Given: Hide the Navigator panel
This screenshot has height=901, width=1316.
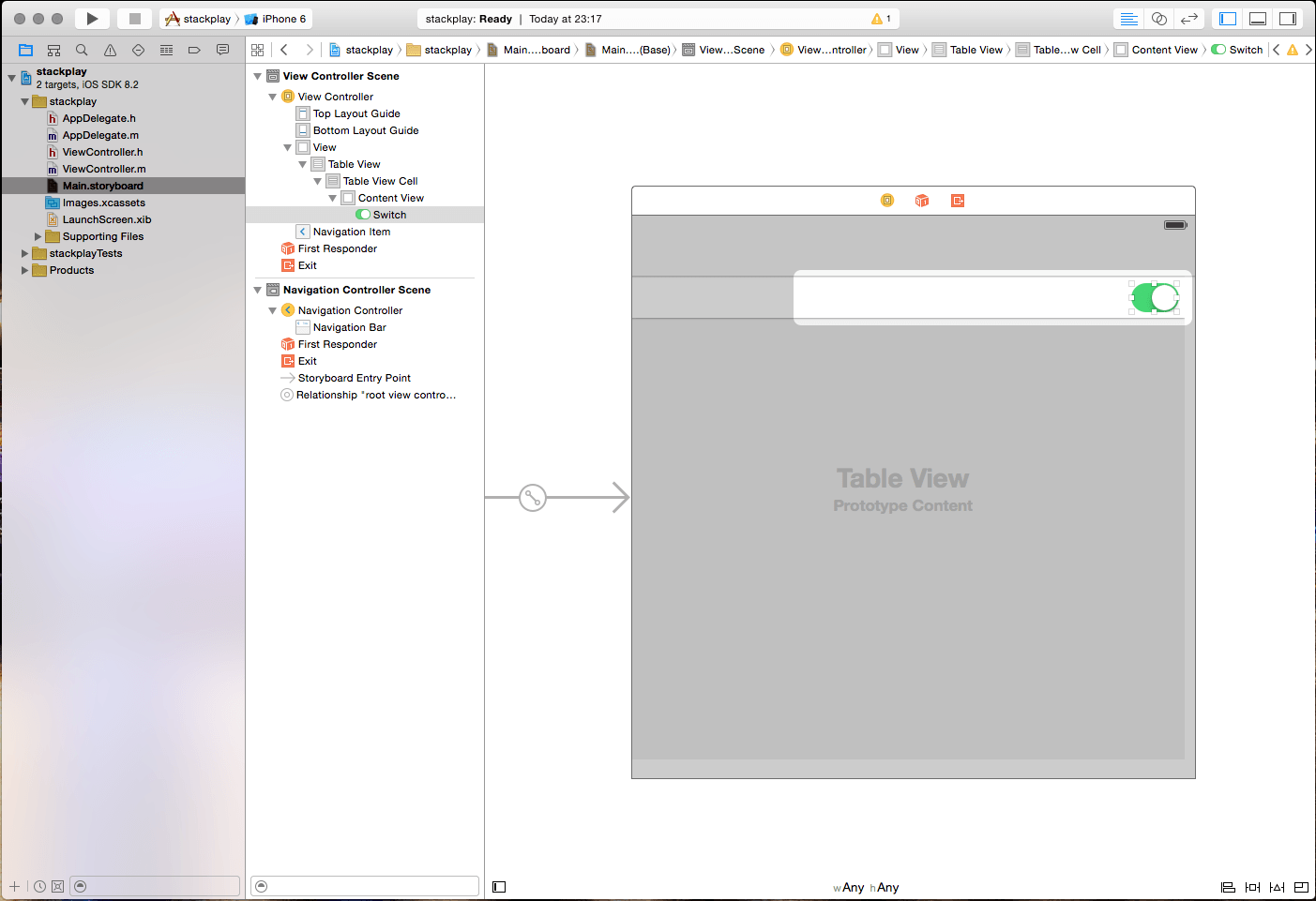Looking at the screenshot, I should click(x=1228, y=19).
